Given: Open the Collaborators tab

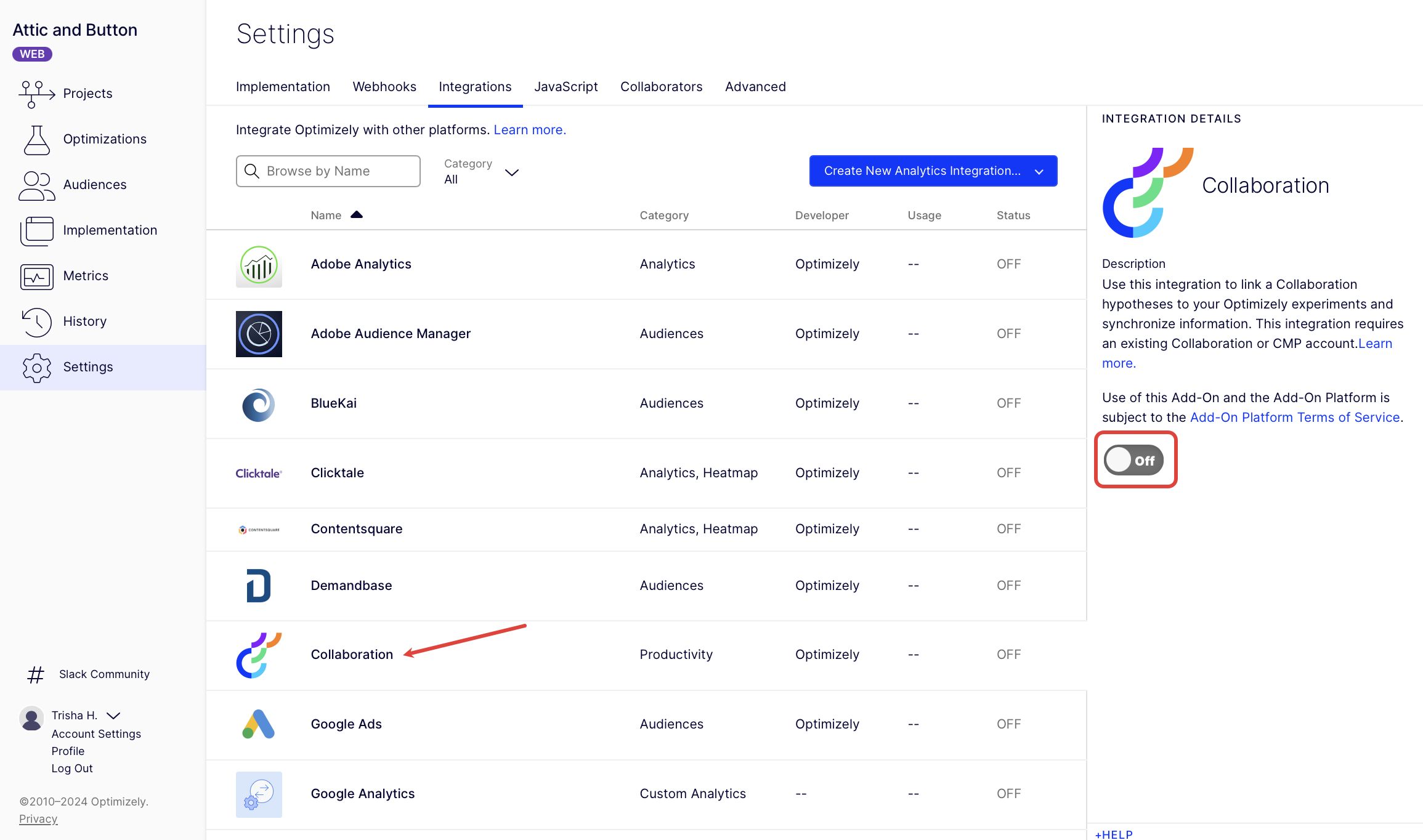Looking at the screenshot, I should pyautogui.click(x=661, y=87).
